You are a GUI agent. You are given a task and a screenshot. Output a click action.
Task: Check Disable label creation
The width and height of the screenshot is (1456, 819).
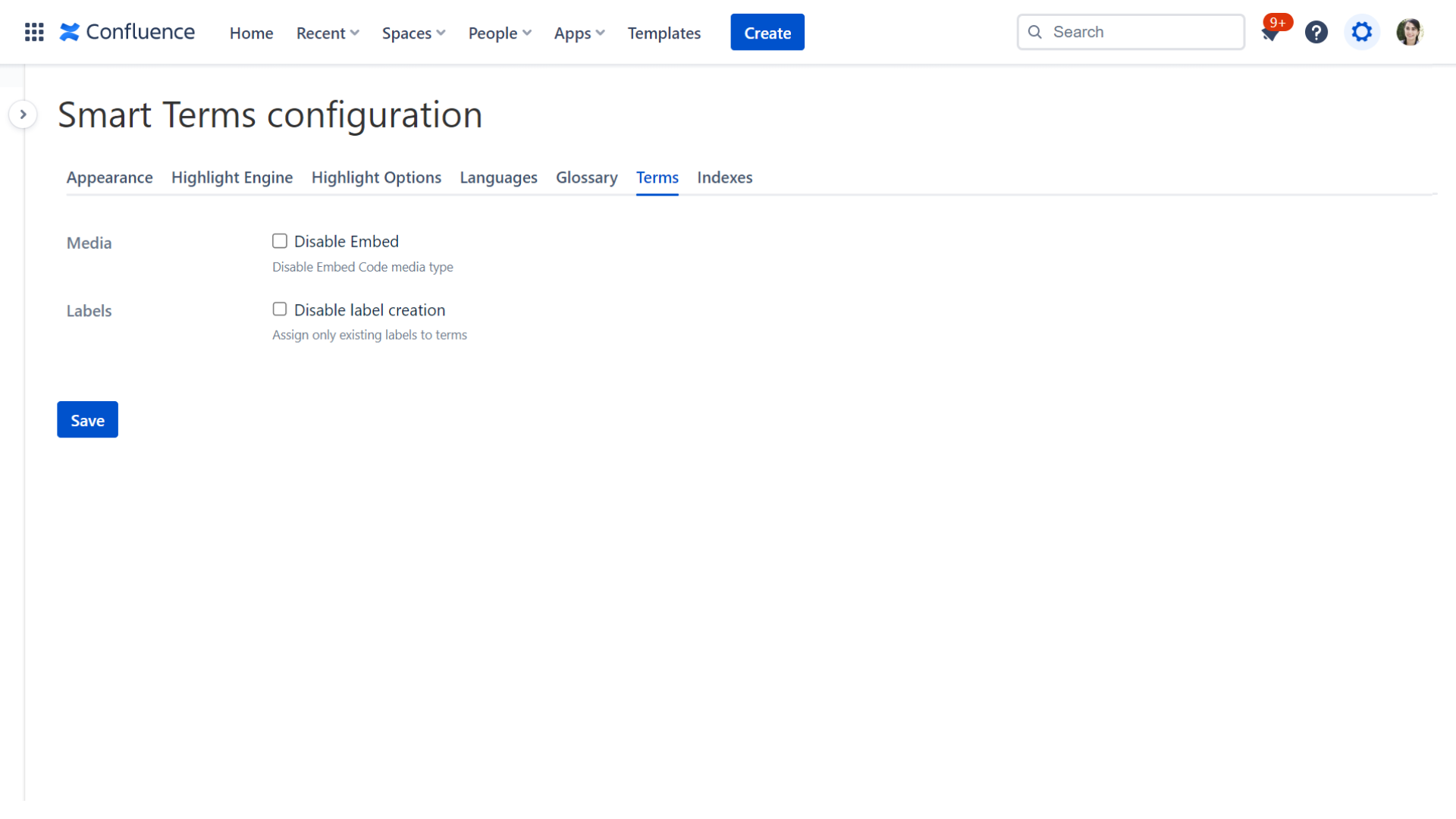coord(279,309)
